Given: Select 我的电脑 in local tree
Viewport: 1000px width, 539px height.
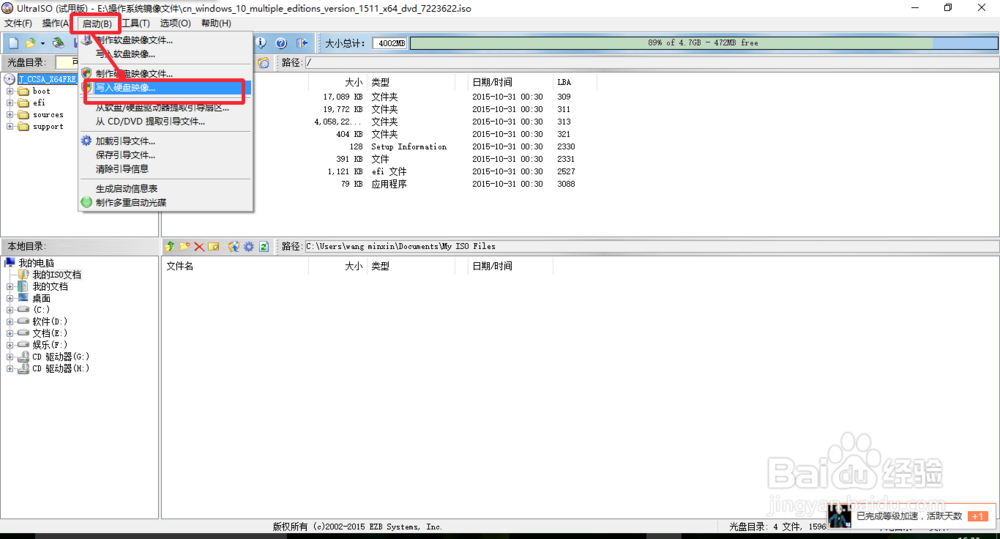Looking at the screenshot, I should click(x=36, y=263).
